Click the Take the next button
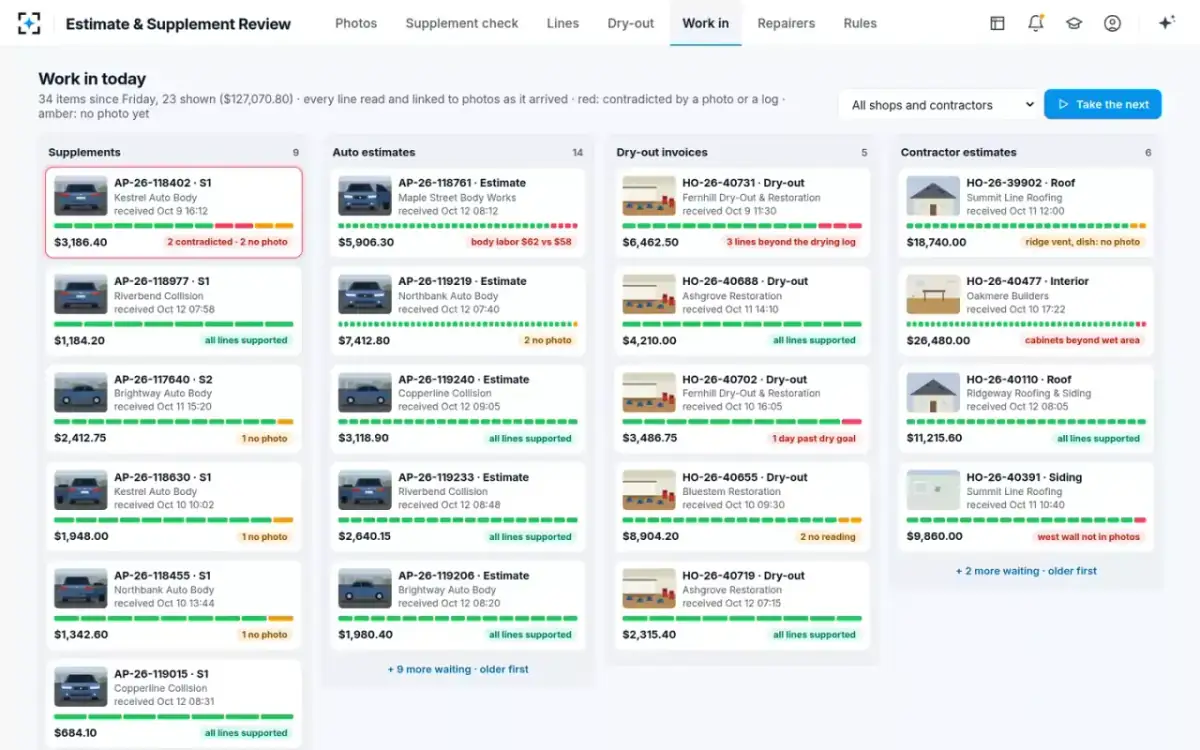The image size is (1200, 750). click(x=1103, y=104)
